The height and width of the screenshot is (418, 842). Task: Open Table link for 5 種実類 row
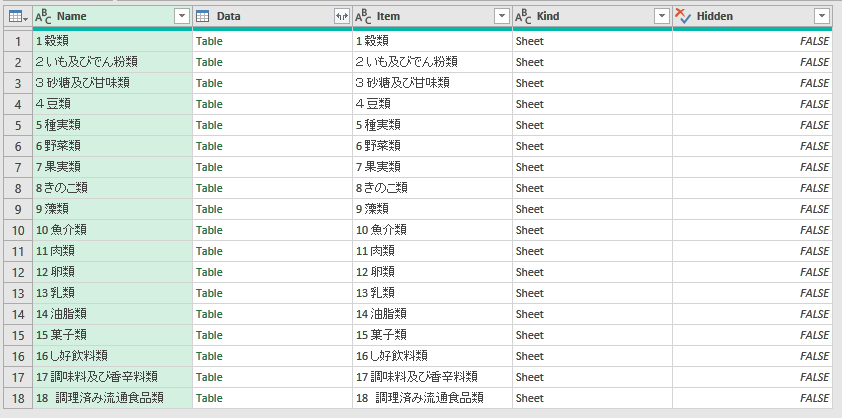pos(209,125)
